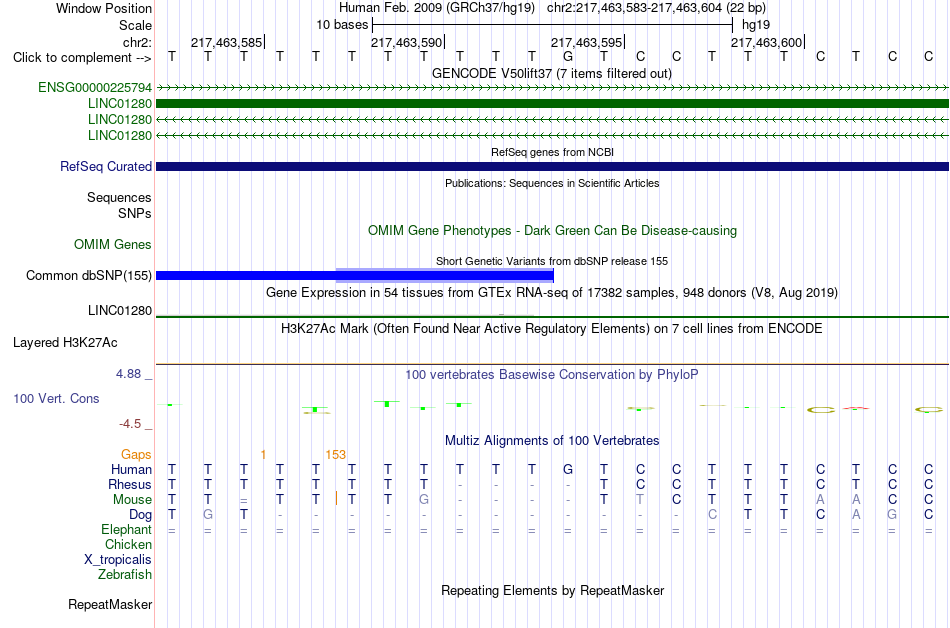
Task: Click the 'hg19' assembly label
Action: pos(756,25)
